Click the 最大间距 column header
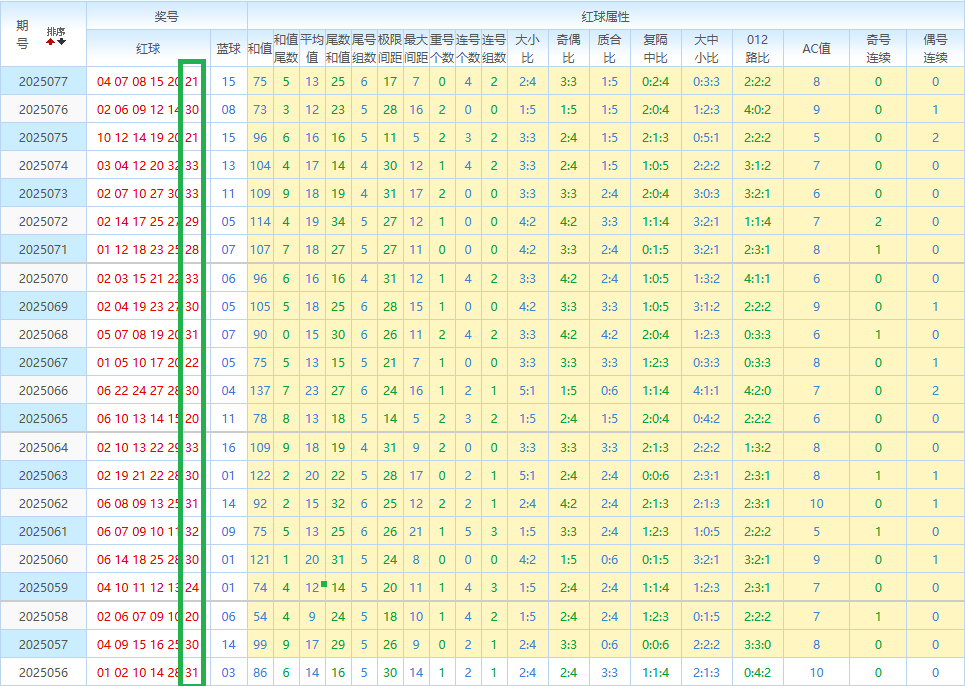Viewport: 965px width, 686px height. pos(416,49)
